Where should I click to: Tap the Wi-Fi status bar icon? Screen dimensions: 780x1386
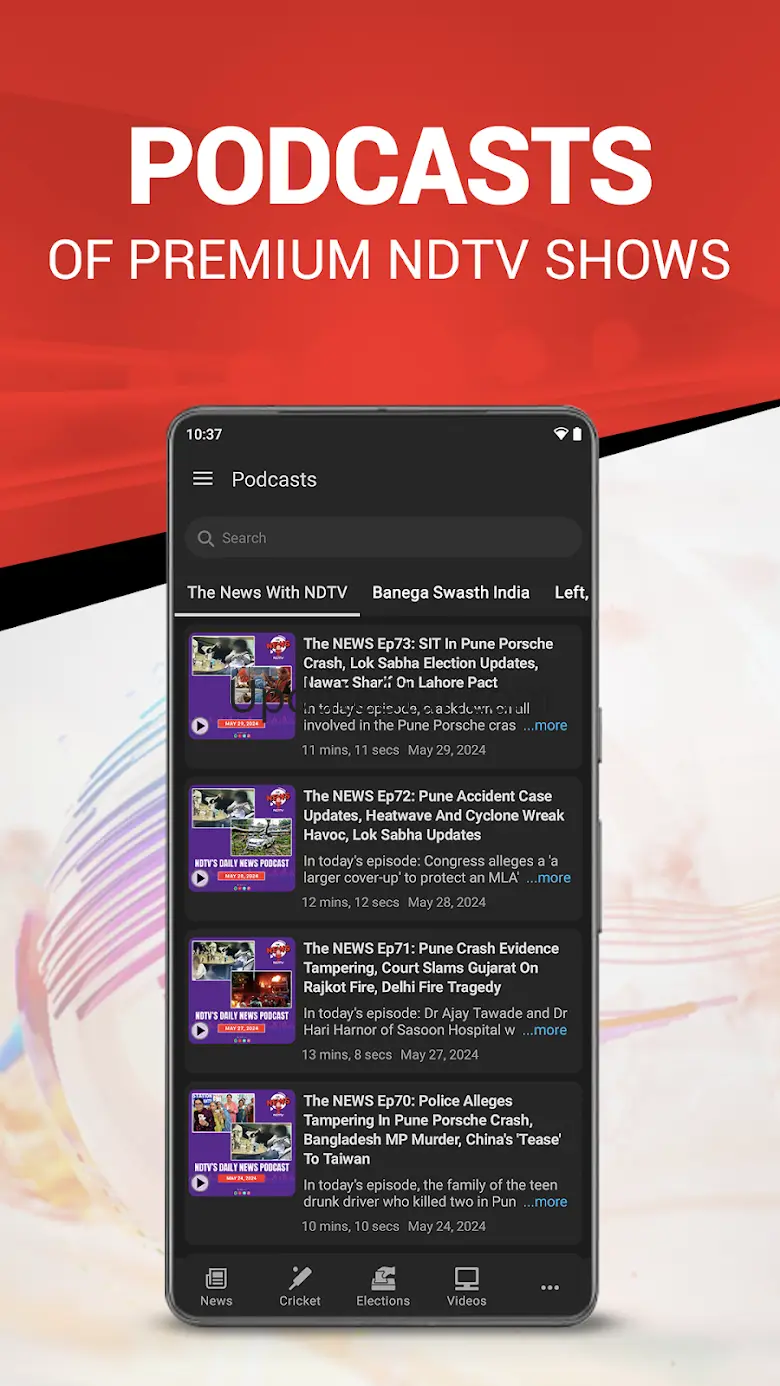click(561, 434)
